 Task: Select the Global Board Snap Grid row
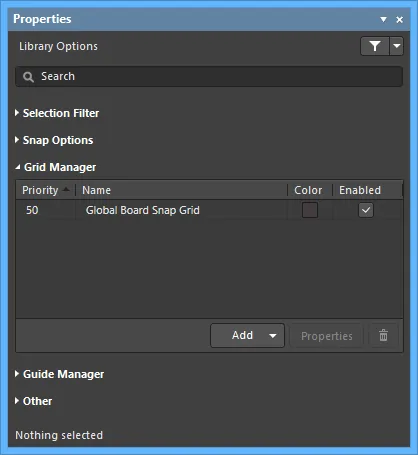pos(209,210)
